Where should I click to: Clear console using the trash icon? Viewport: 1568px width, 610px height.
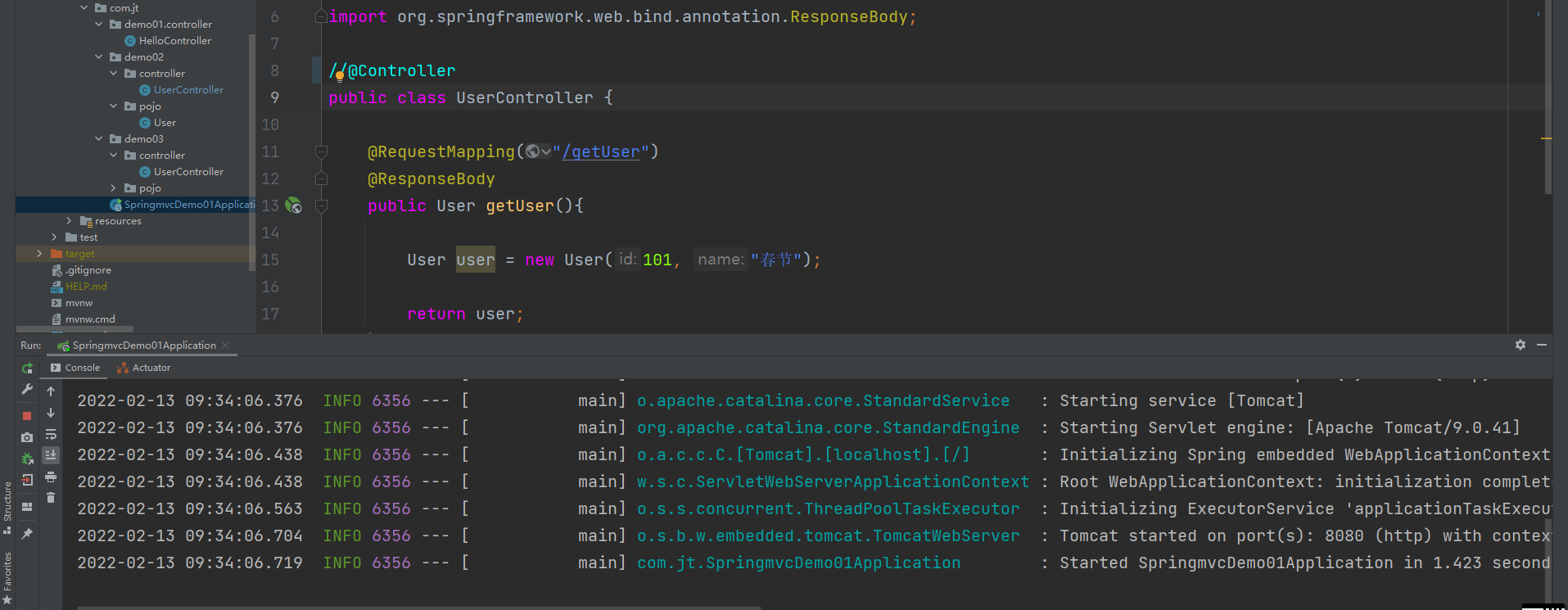tap(51, 498)
